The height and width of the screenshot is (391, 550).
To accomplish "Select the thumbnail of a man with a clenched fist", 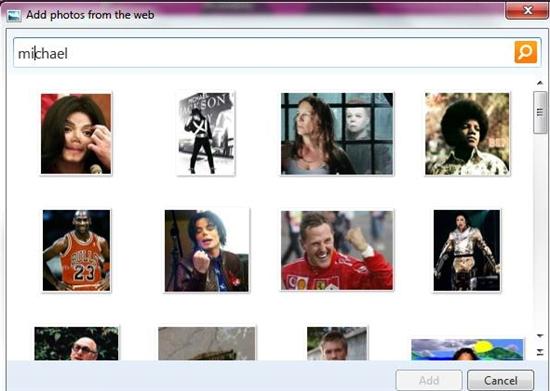I will [x=207, y=250].
